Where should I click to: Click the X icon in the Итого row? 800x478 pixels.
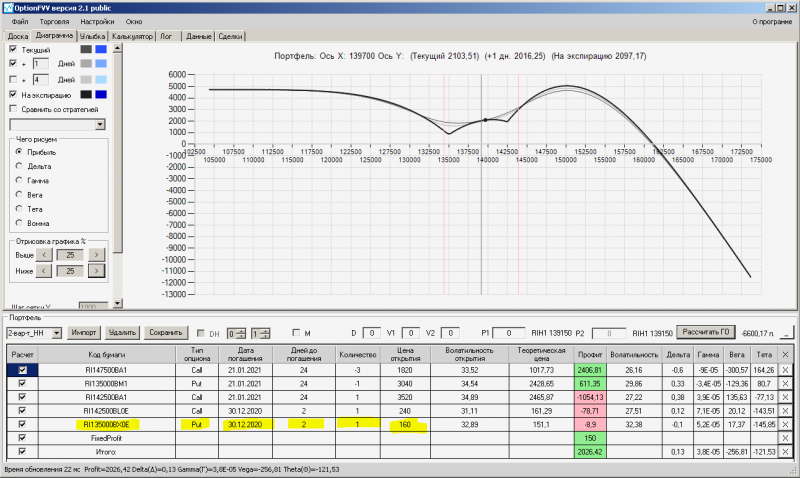pyautogui.click(x=785, y=451)
